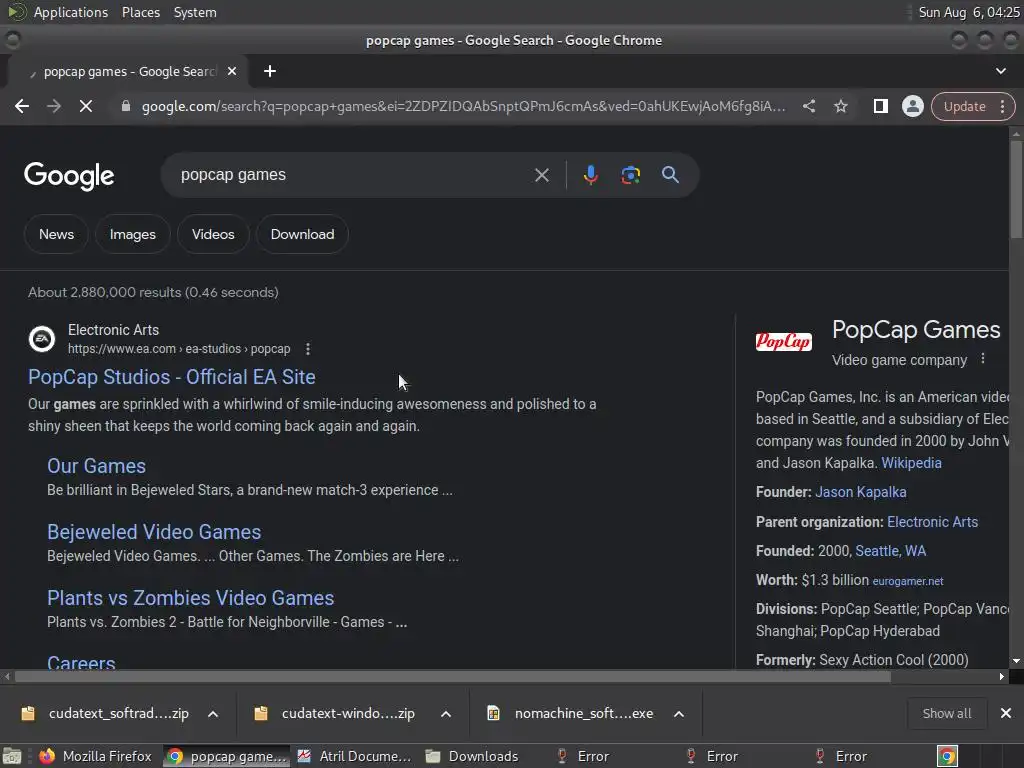Expand options for cudatext_softrad zip
Image resolution: width=1024 pixels, height=768 pixels.
click(x=213, y=714)
